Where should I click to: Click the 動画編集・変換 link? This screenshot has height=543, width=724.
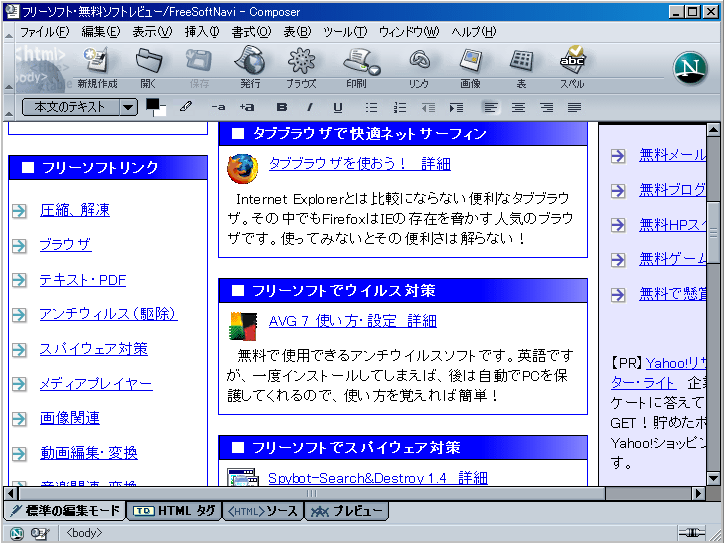point(89,453)
